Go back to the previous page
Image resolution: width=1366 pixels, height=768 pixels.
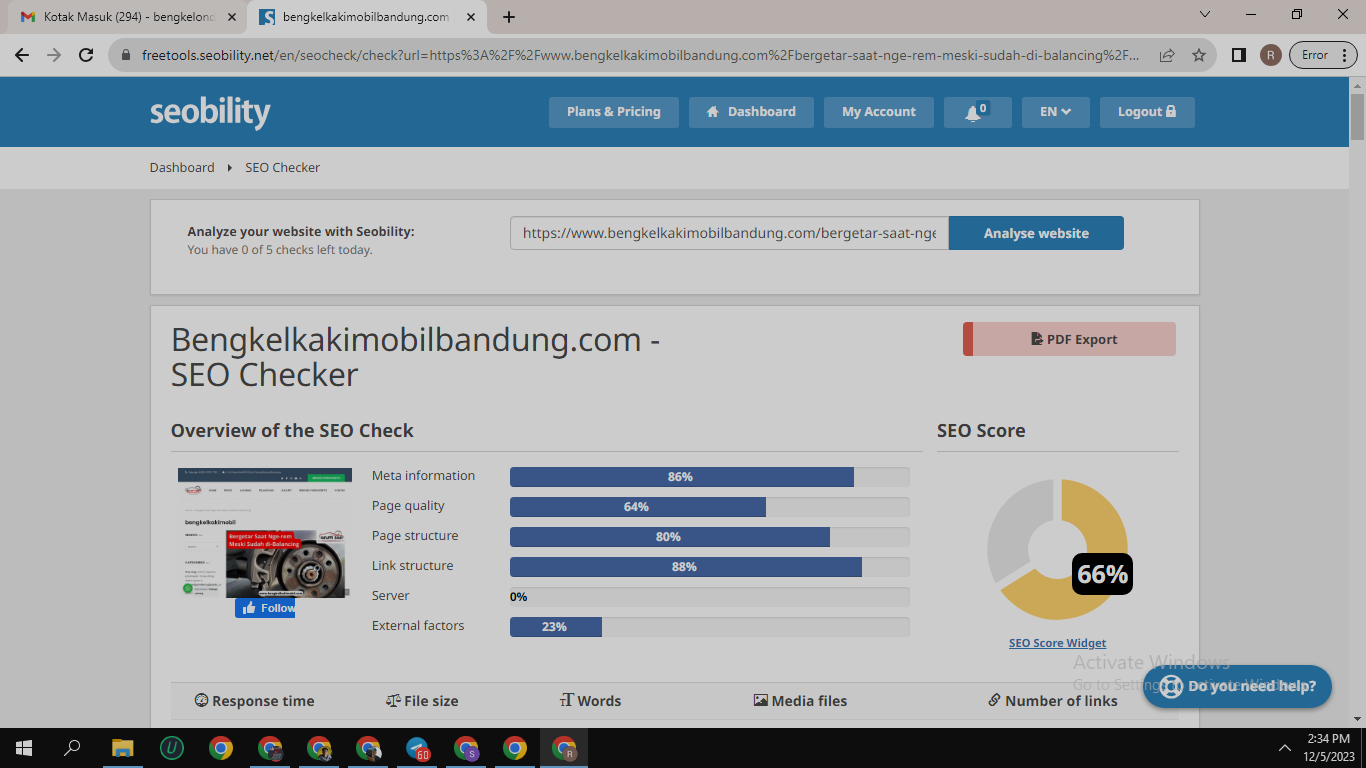click(22, 55)
